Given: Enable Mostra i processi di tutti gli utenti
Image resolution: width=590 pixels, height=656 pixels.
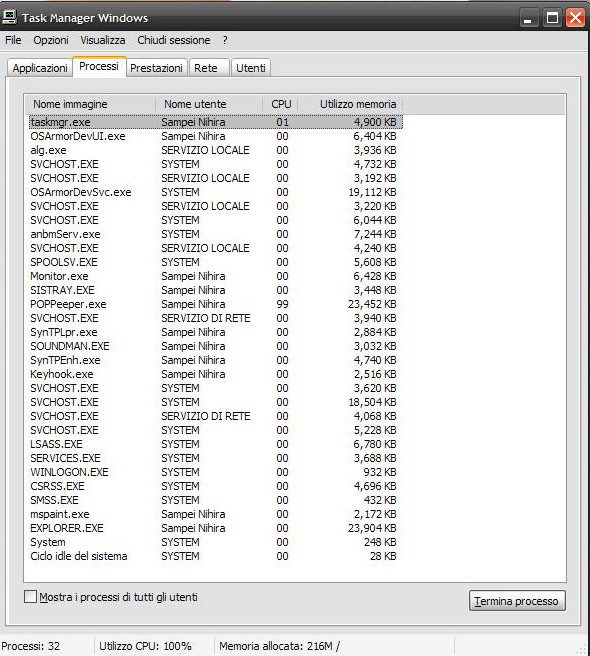Looking at the screenshot, I should coord(30,597).
